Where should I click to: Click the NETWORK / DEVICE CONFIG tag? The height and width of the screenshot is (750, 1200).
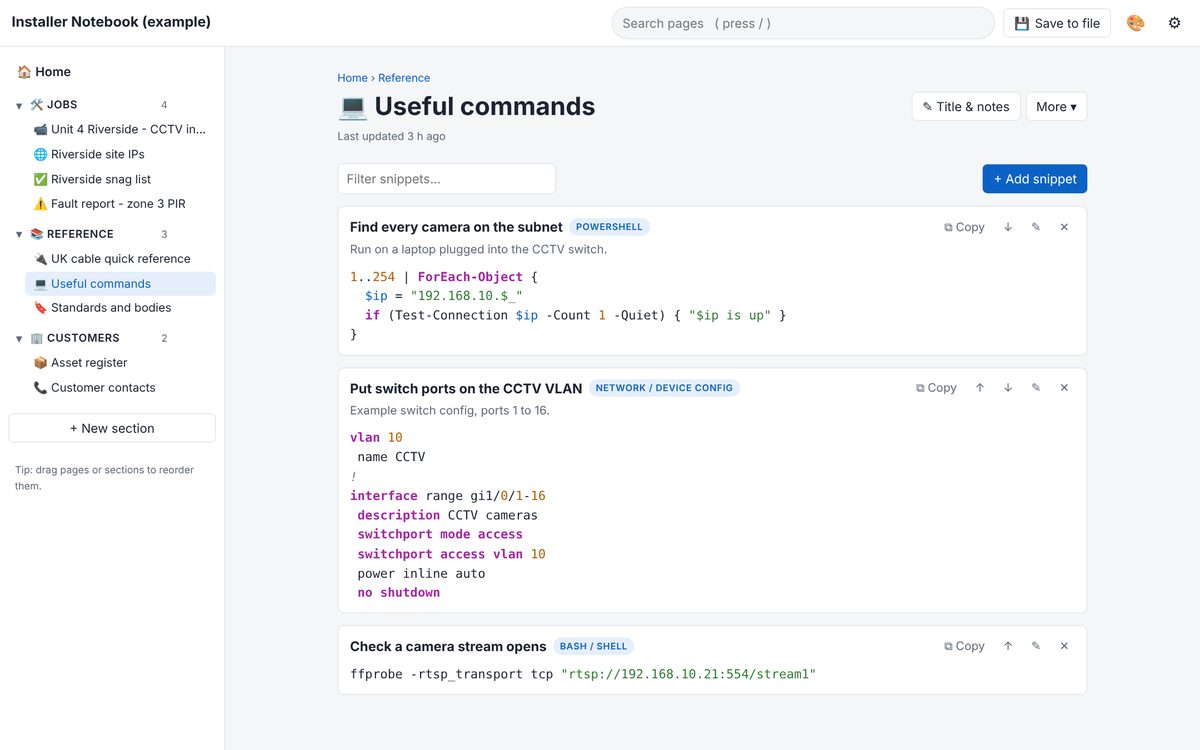[664, 388]
